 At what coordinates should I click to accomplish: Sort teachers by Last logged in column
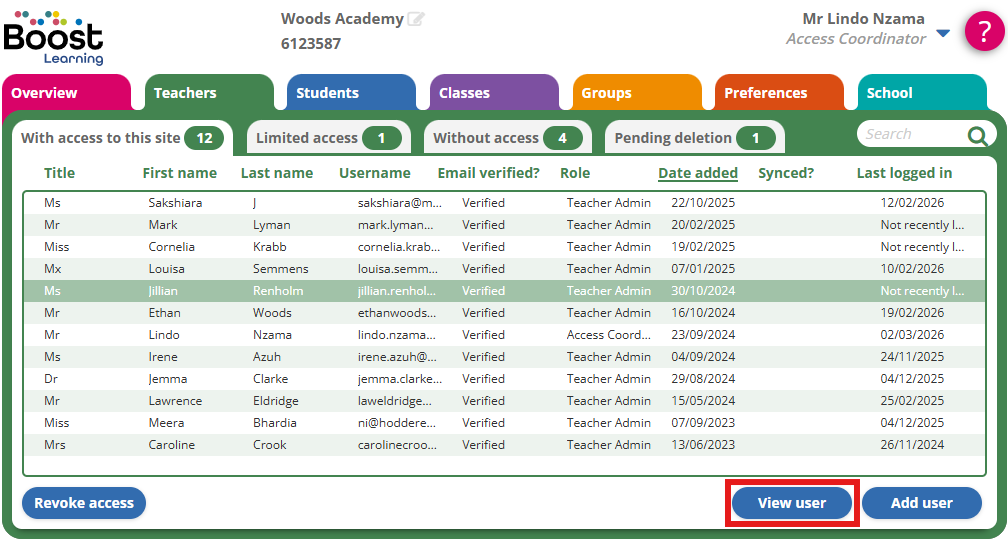click(x=903, y=173)
